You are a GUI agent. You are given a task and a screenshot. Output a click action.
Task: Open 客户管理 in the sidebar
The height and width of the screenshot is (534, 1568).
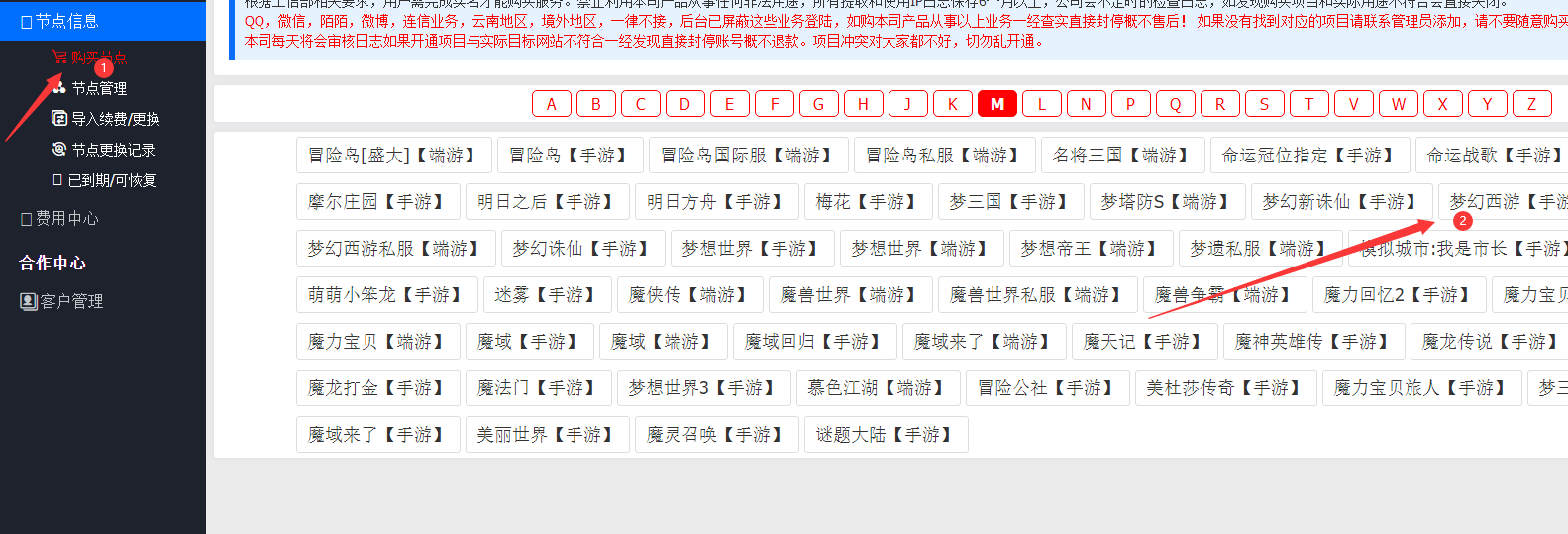[x=71, y=301]
